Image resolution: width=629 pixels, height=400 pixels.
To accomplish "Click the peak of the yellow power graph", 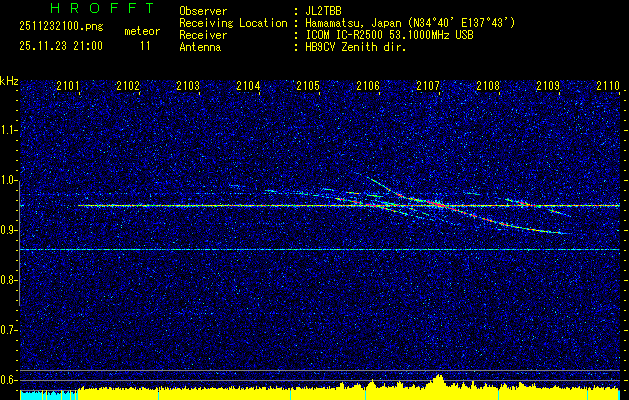I will 438,378.
